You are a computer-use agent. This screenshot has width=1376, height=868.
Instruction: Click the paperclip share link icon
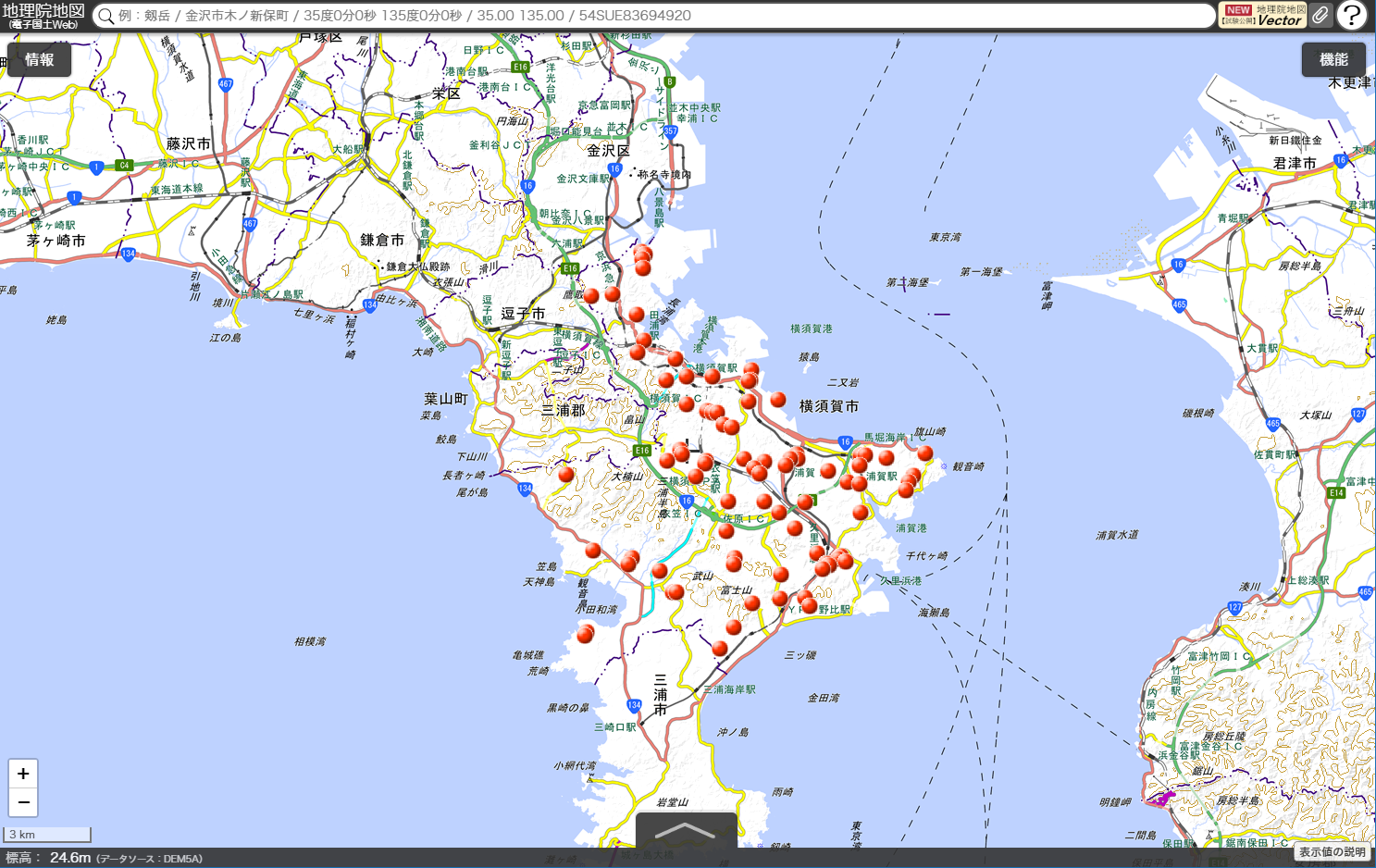(x=1320, y=16)
